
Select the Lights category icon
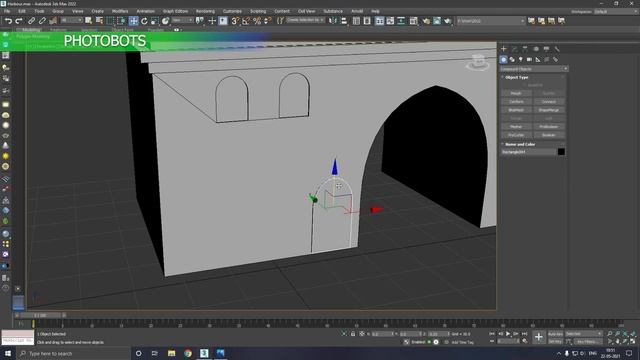pyautogui.click(x=520, y=60)
